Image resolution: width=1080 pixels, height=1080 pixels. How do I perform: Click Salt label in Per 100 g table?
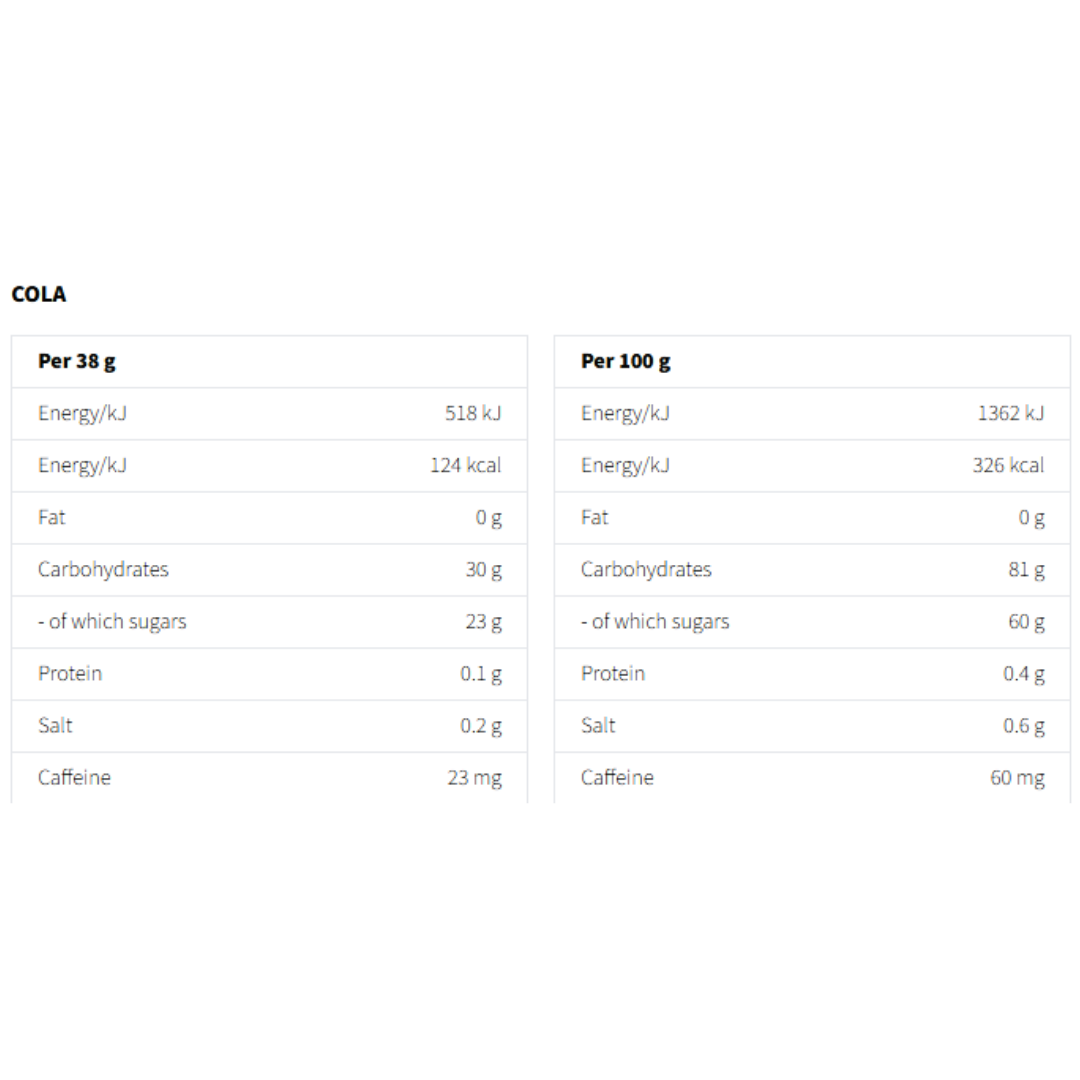[x=598, y=725]
